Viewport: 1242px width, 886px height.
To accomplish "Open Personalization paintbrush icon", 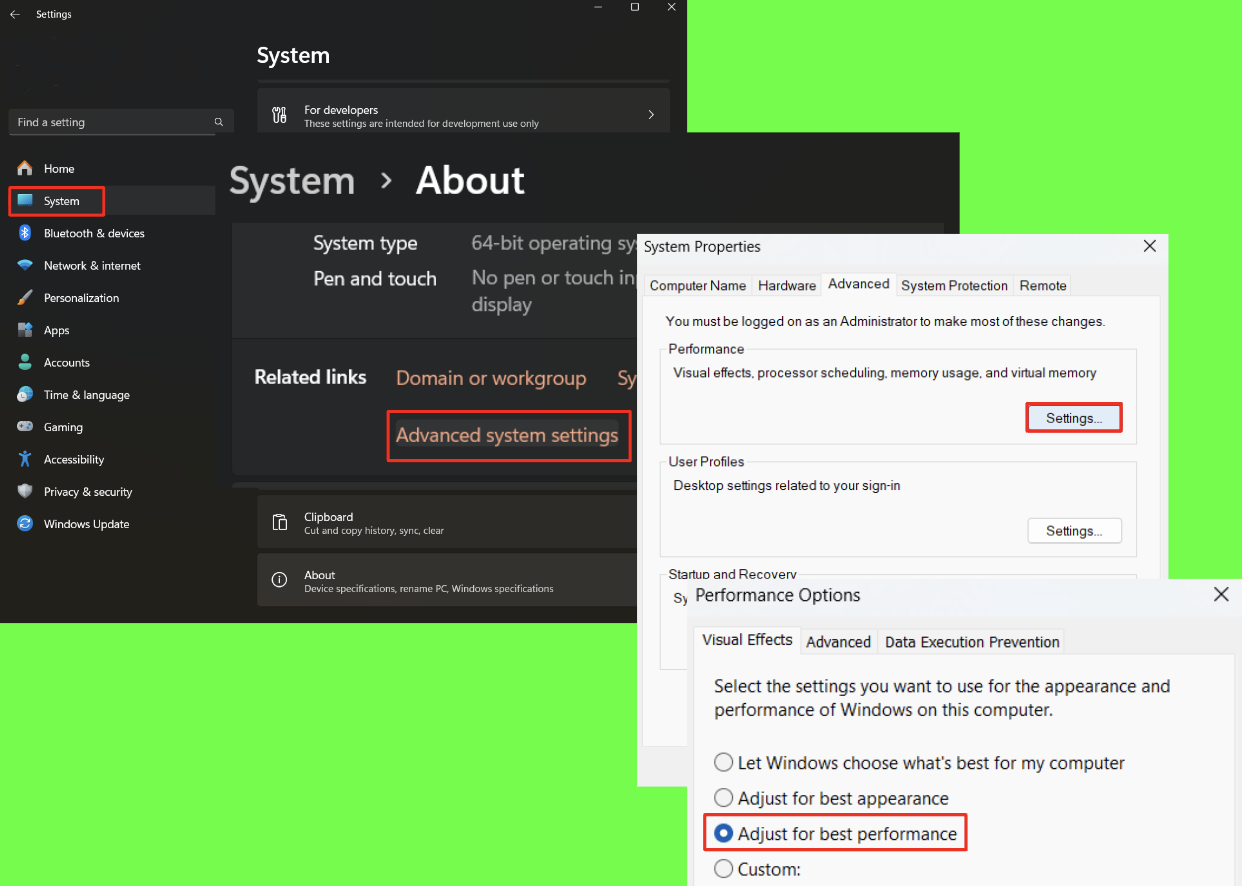I will point(25,298).
